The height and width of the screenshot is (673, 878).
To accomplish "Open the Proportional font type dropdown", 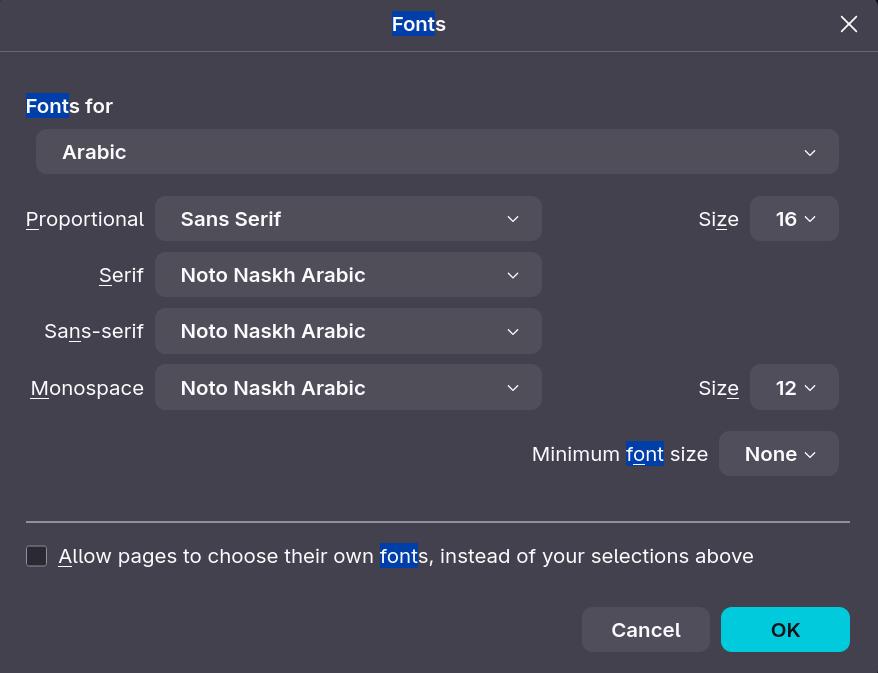I will pos(348,219).
